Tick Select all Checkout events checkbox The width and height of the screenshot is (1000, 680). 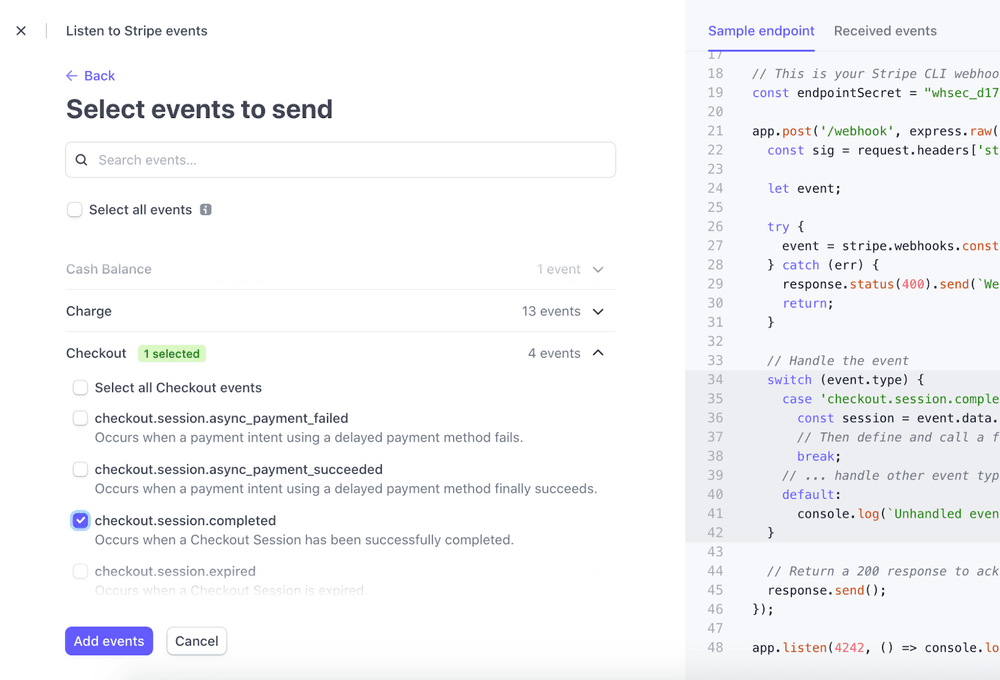[x=80, y=388]
